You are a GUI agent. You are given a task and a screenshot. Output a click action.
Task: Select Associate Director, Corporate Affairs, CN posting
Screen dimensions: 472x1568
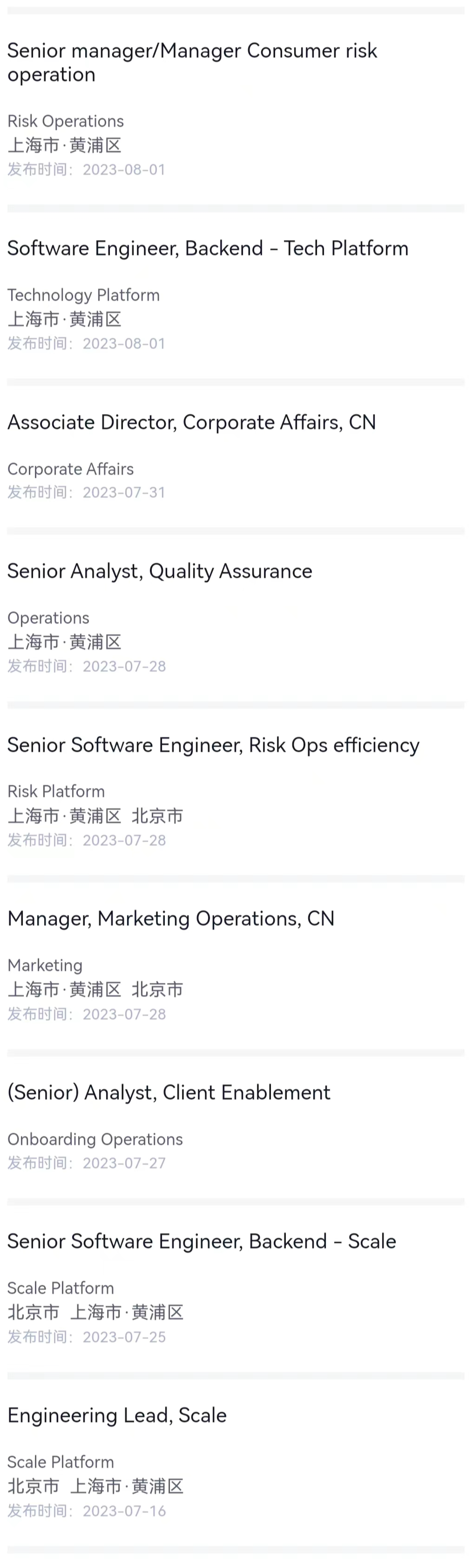tap(191, 422)
